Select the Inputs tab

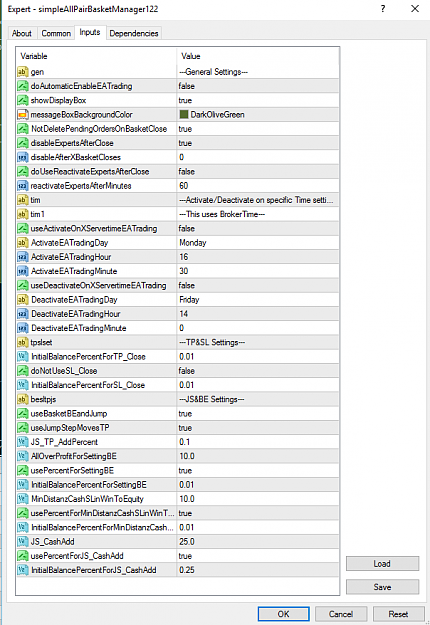point(90,32)
